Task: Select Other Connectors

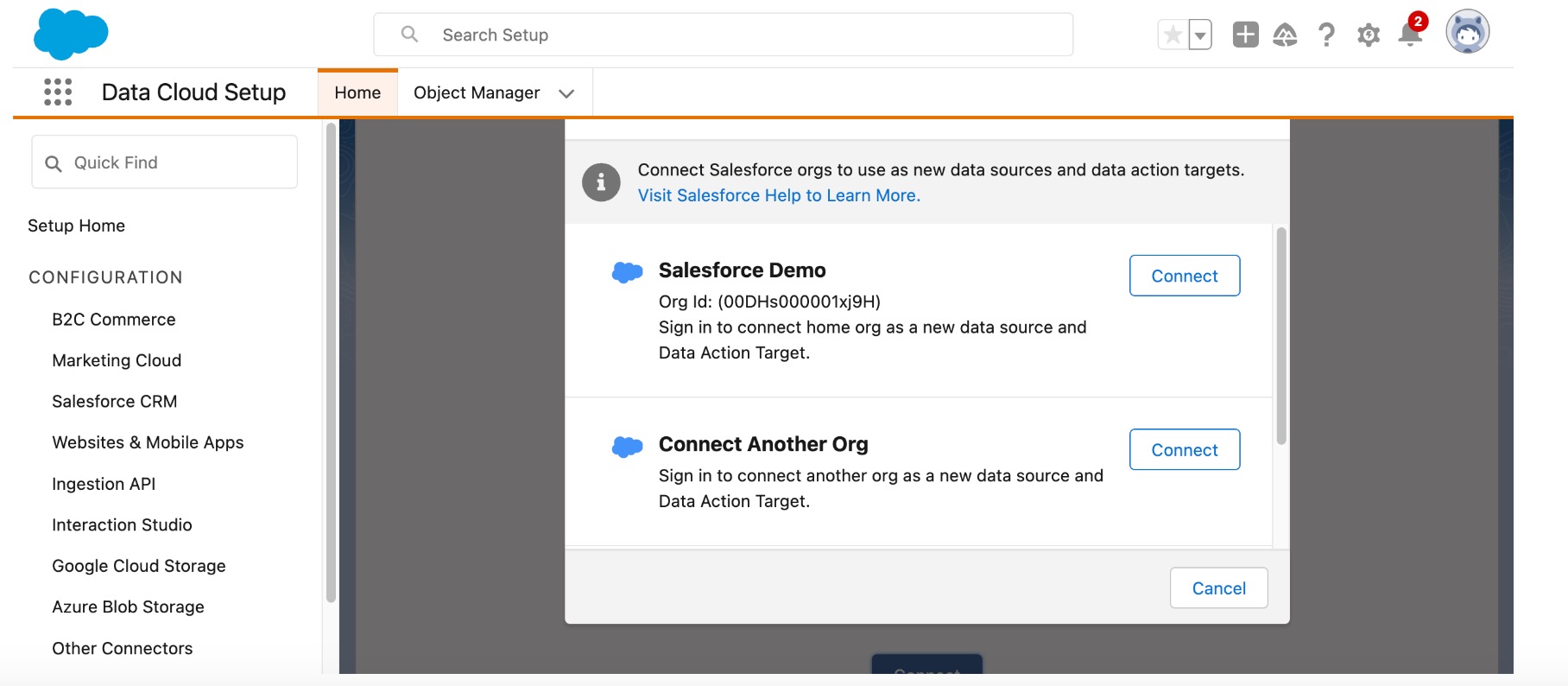Action: point(122,648)
